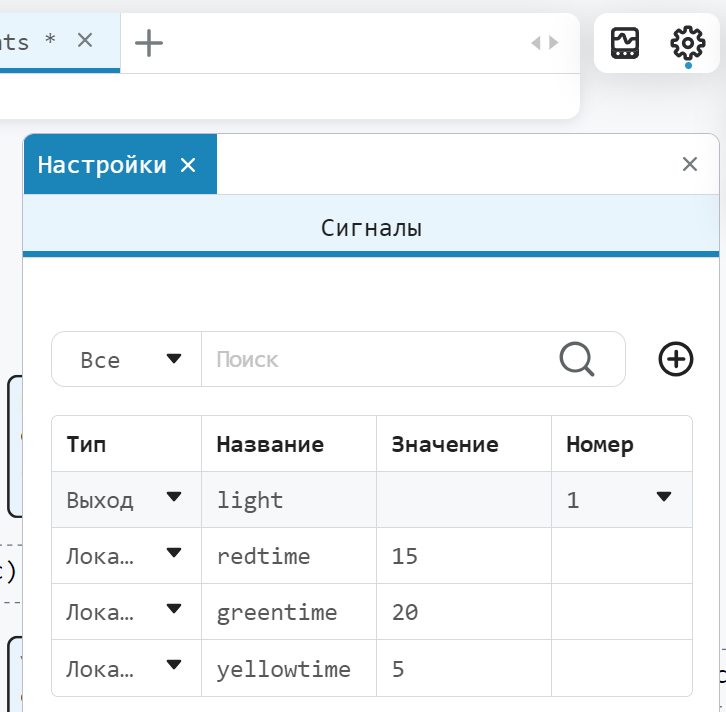726x712 pixels.
Task: Select the Сигналы section tab
Action: [371, 228]
